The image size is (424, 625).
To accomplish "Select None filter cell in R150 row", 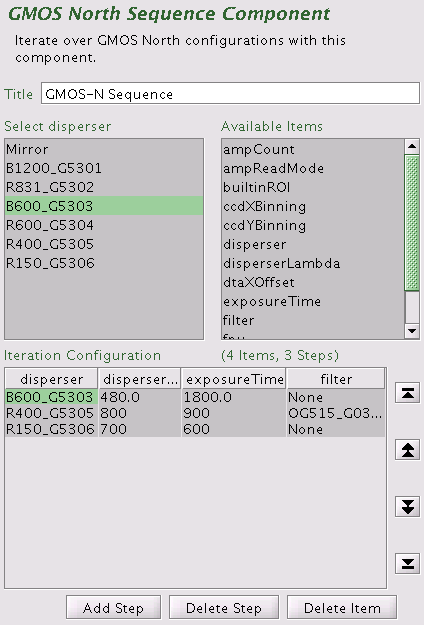I will tap(336, 429).
